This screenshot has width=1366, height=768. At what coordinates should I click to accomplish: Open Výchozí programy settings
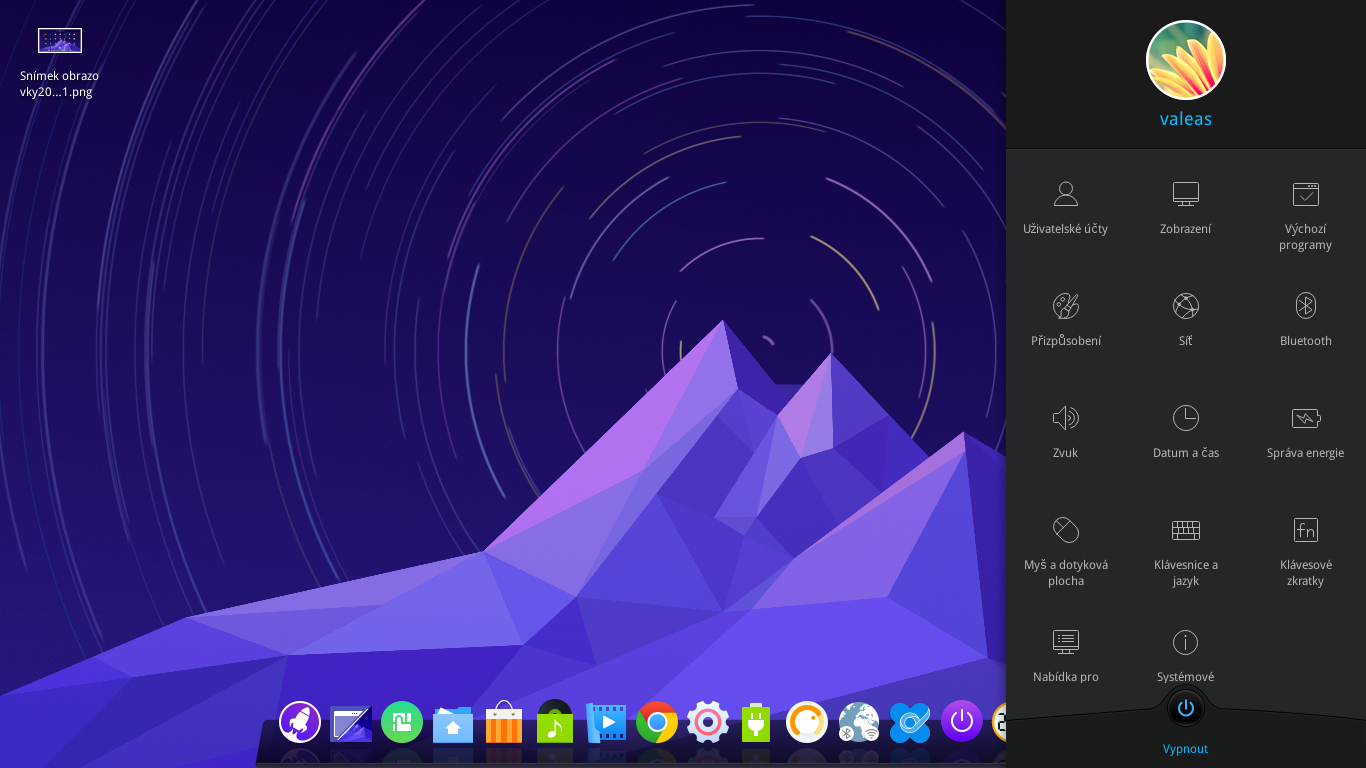1306,216
